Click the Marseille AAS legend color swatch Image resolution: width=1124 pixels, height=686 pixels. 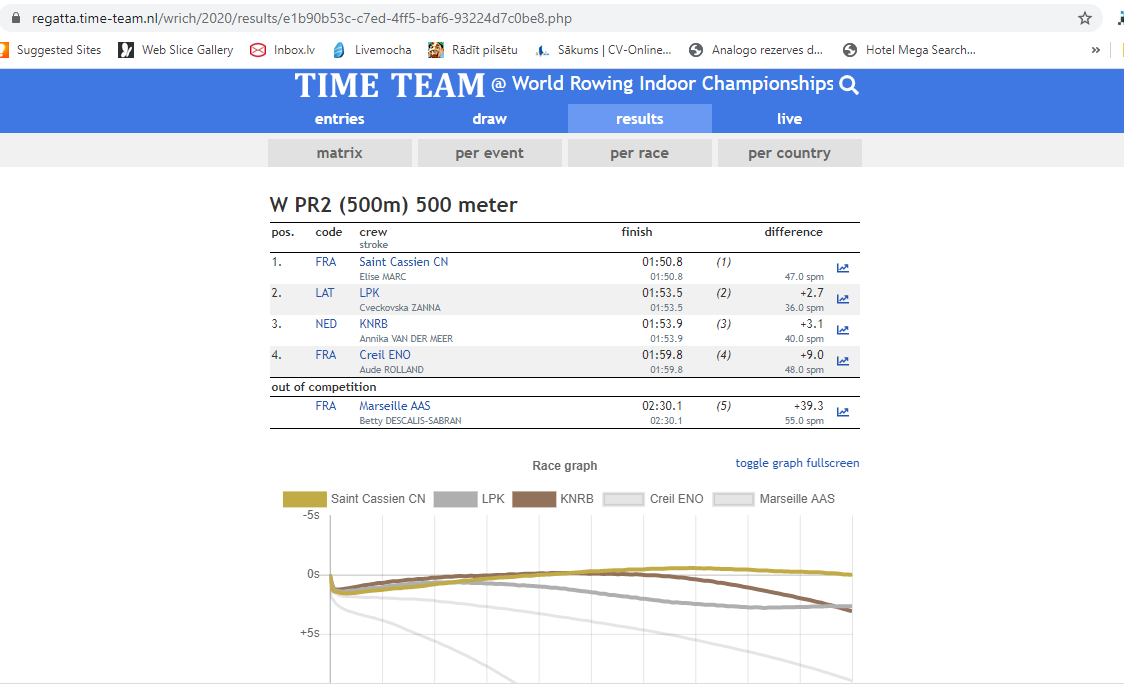tap(733, 499)
